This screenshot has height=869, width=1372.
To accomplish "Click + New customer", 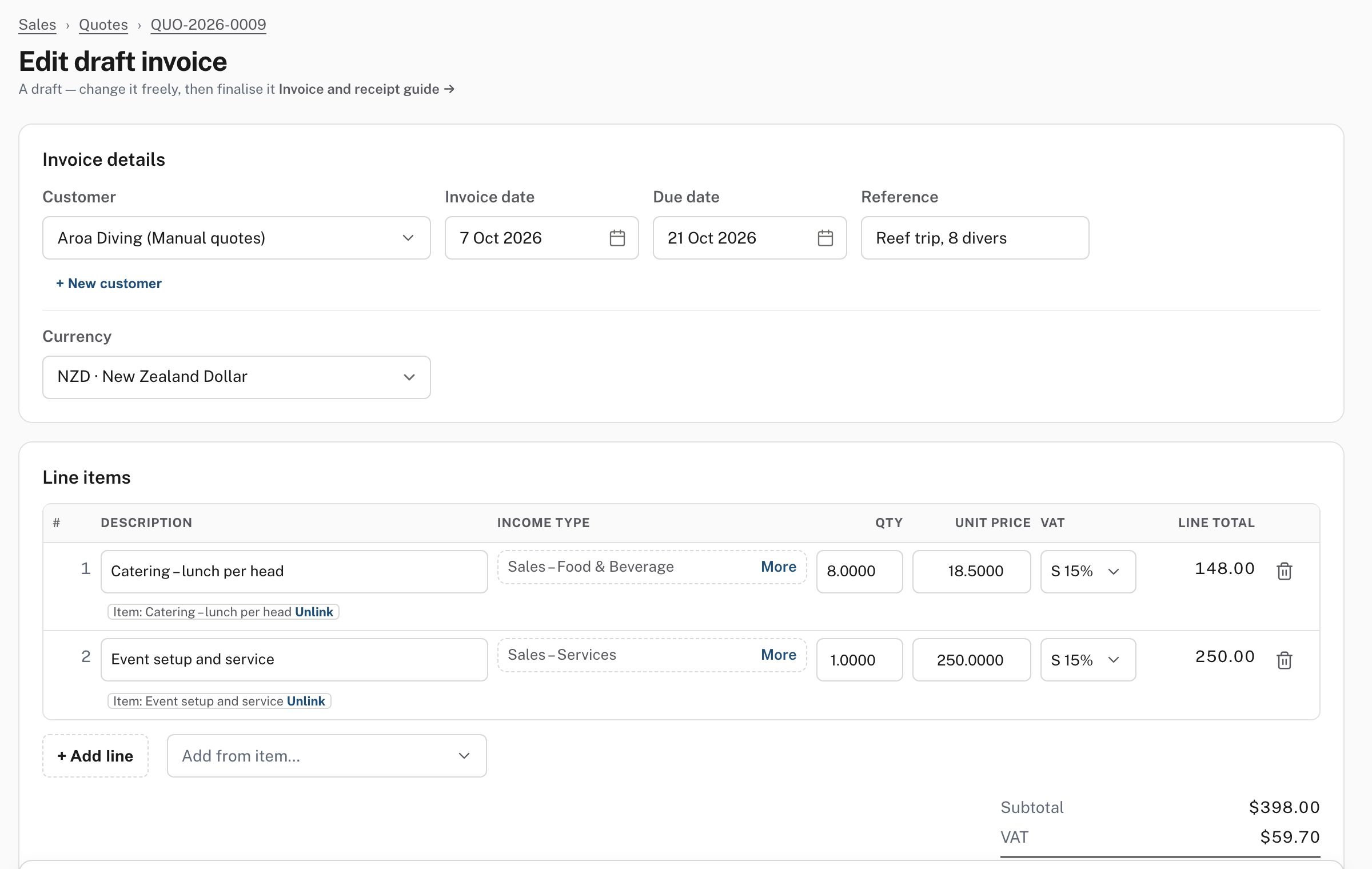I will click(x=109, y=284).
